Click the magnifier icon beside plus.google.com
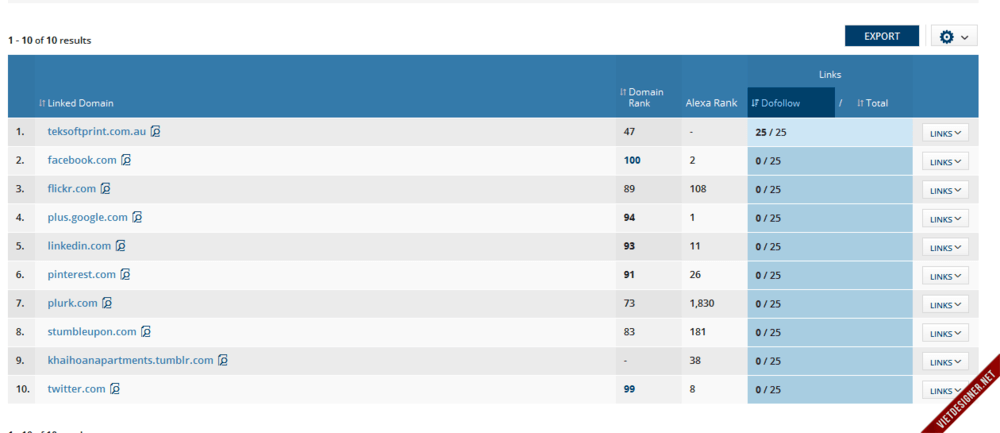The height and width of the screenshot is (433, 1000). click(137, 217)
